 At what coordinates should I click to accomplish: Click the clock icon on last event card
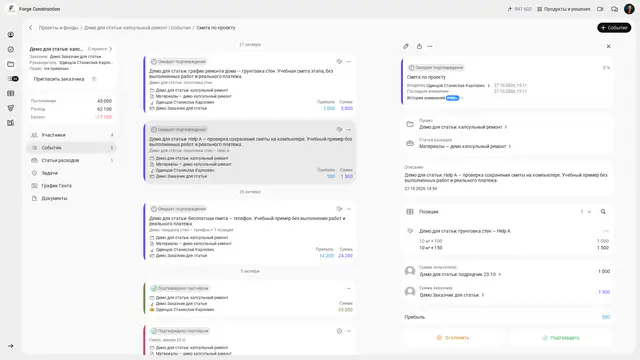click(339, 331)
